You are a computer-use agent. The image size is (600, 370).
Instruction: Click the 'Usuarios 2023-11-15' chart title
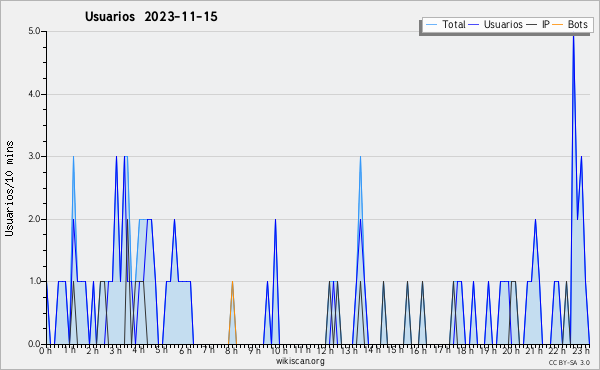point(151,17)
